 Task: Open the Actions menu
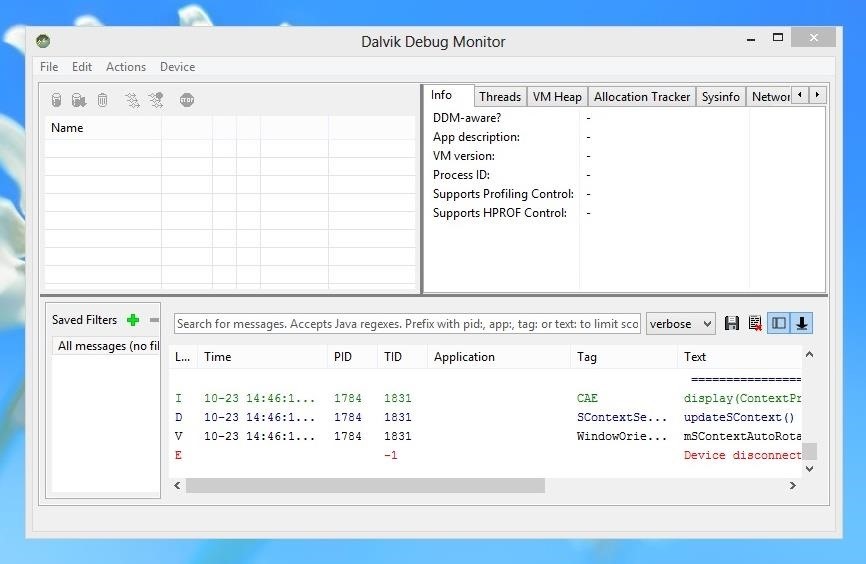click(x=126, y=67)
